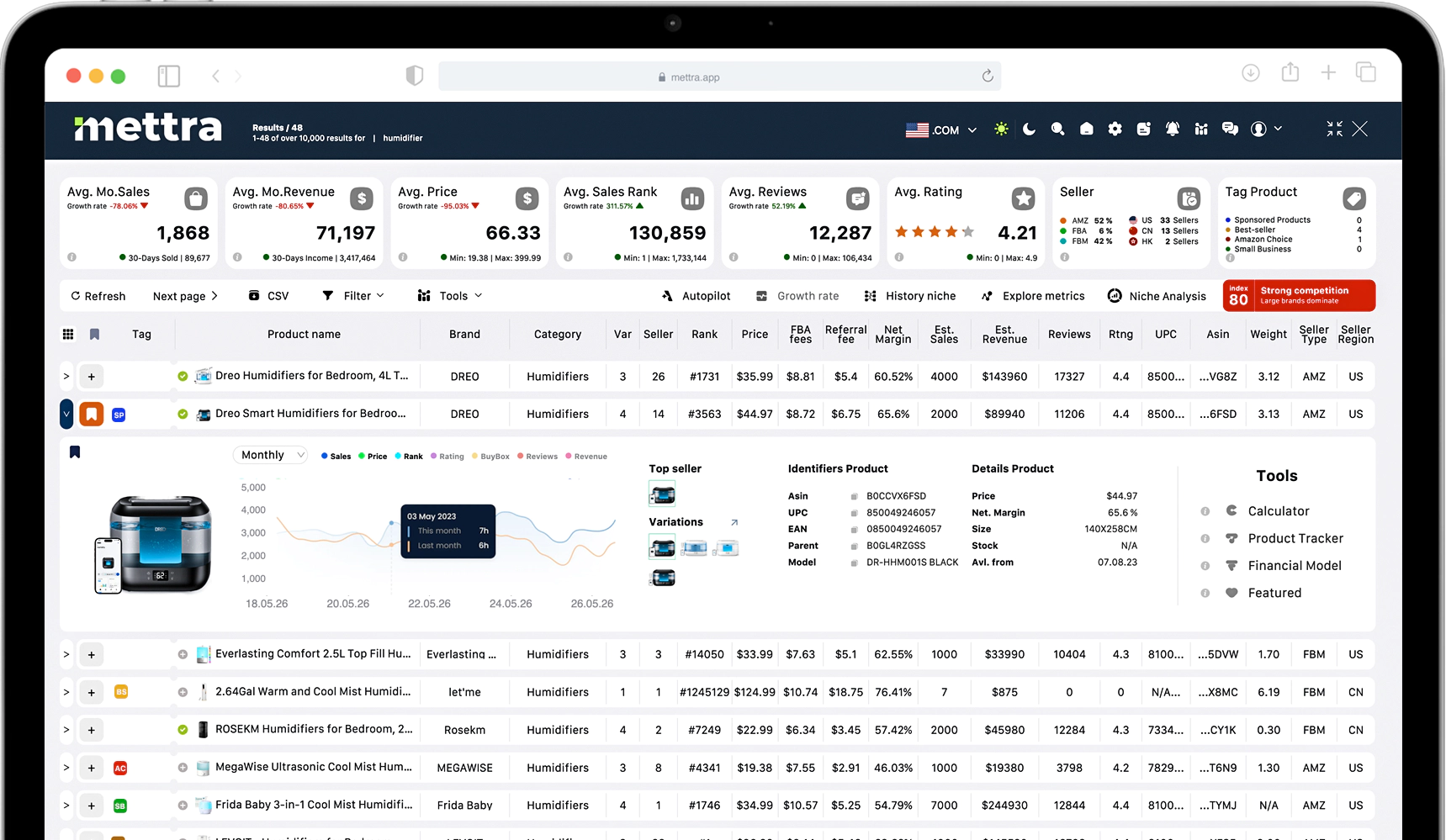Expand the Everlasting Comfort row
Viewport: 1446px width, 840px height.
pos(66,653)
